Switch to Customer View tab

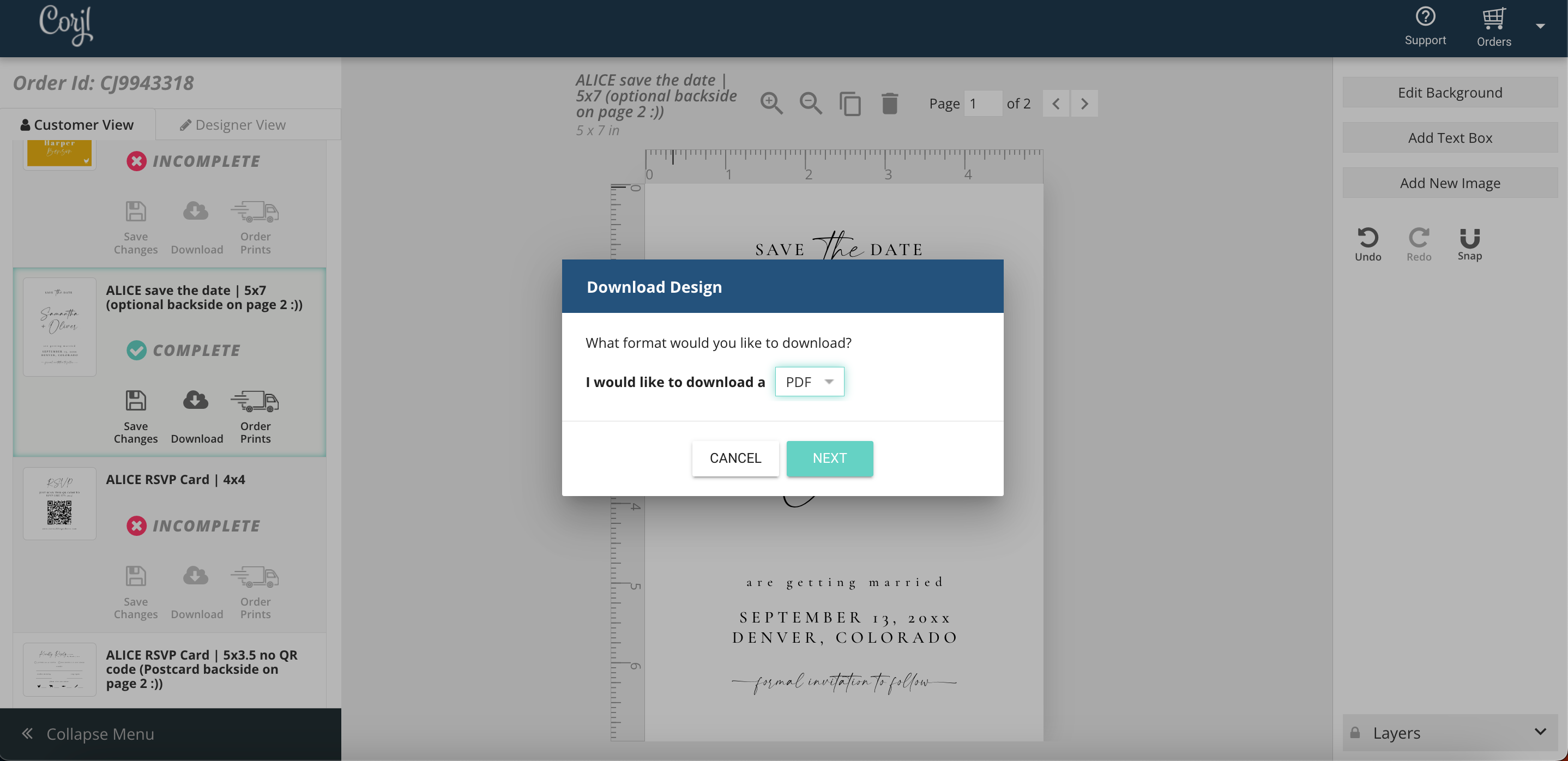tap(77, 124)
